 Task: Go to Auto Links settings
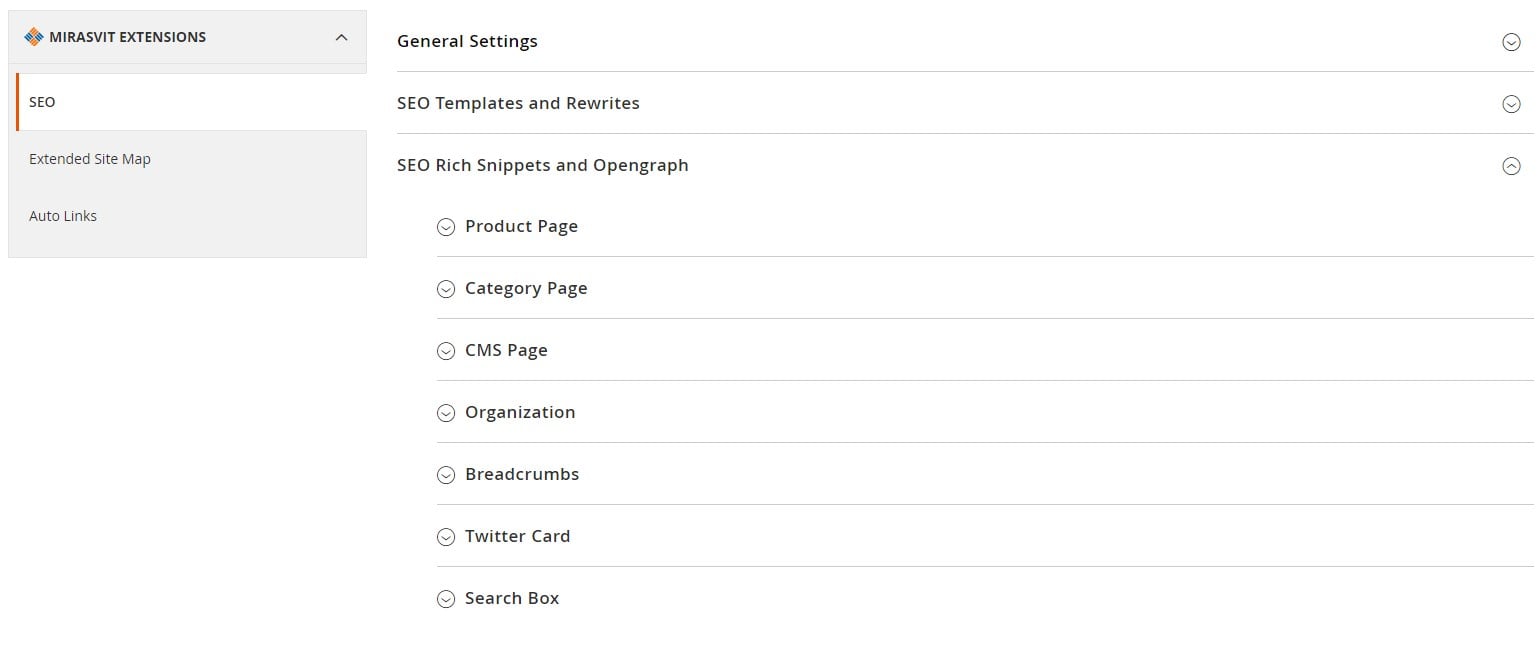click(191, 216)
